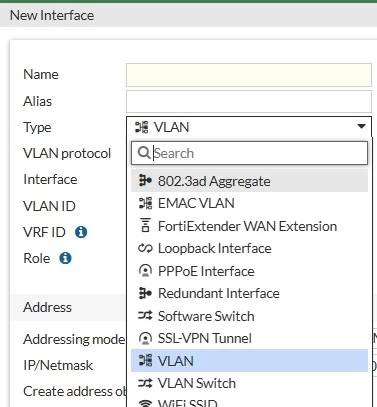Choose VLAN Switch option
This screenshot has width=377, height=407.
click(249, 383)
